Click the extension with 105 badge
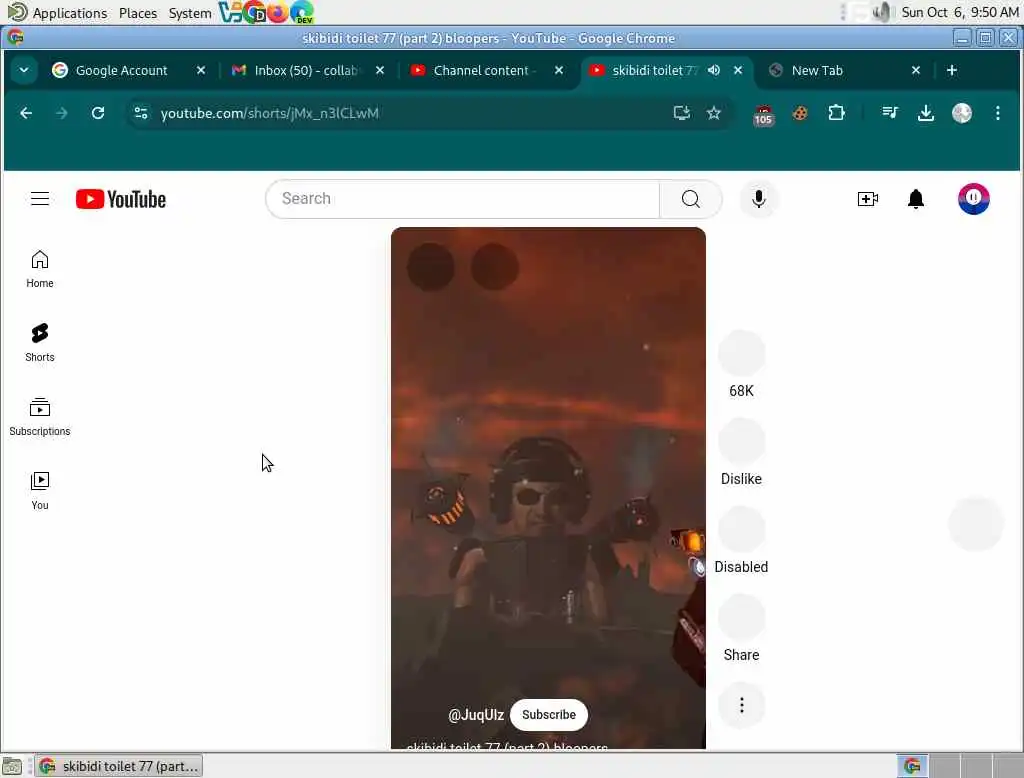Image resolution: width=1024 pixels, height=778 pixels. [x=763, y=114]
